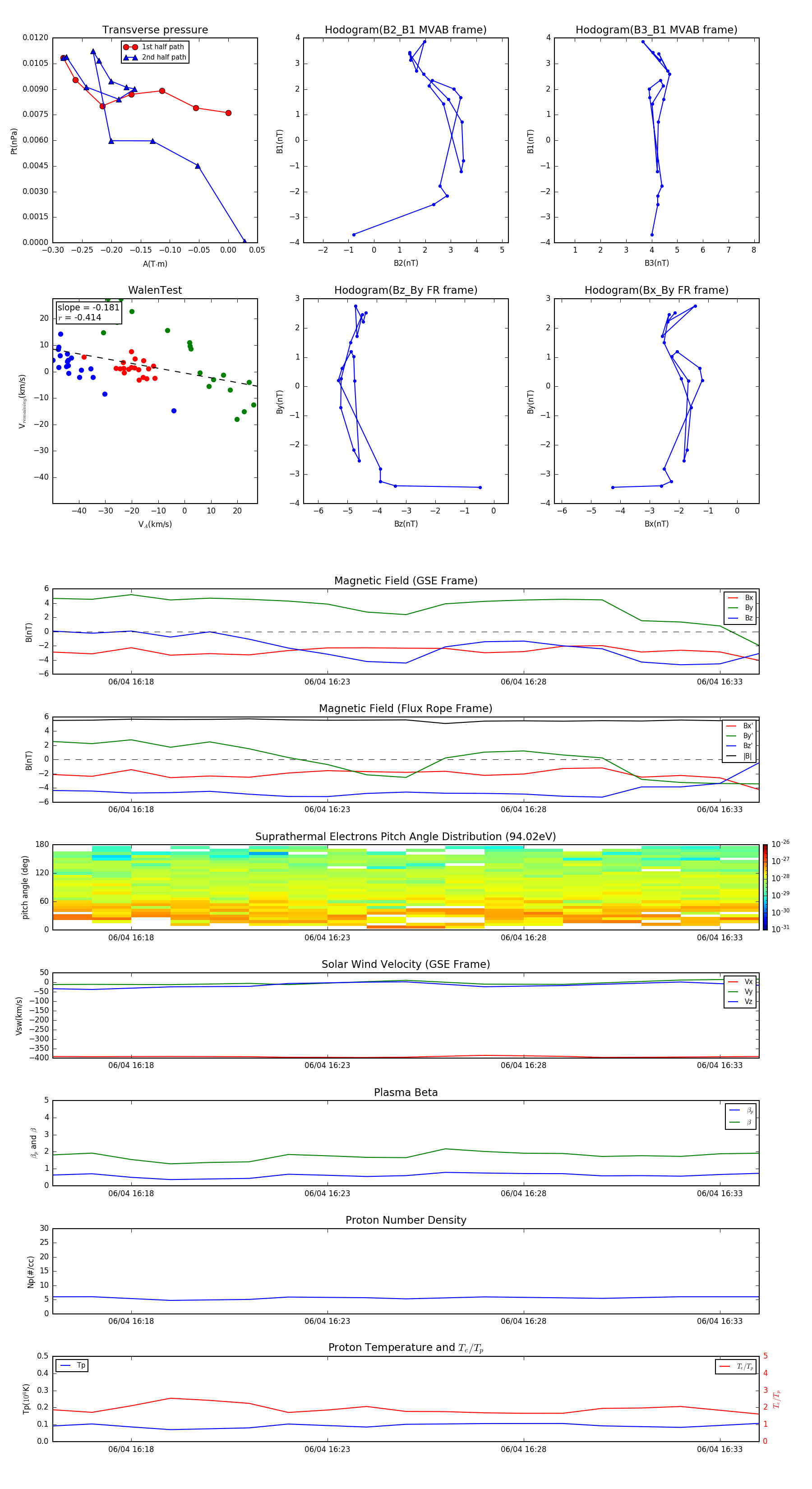Click 'Hodogram(B2_B1 MVAB frame)' title

tap(406, 30)
